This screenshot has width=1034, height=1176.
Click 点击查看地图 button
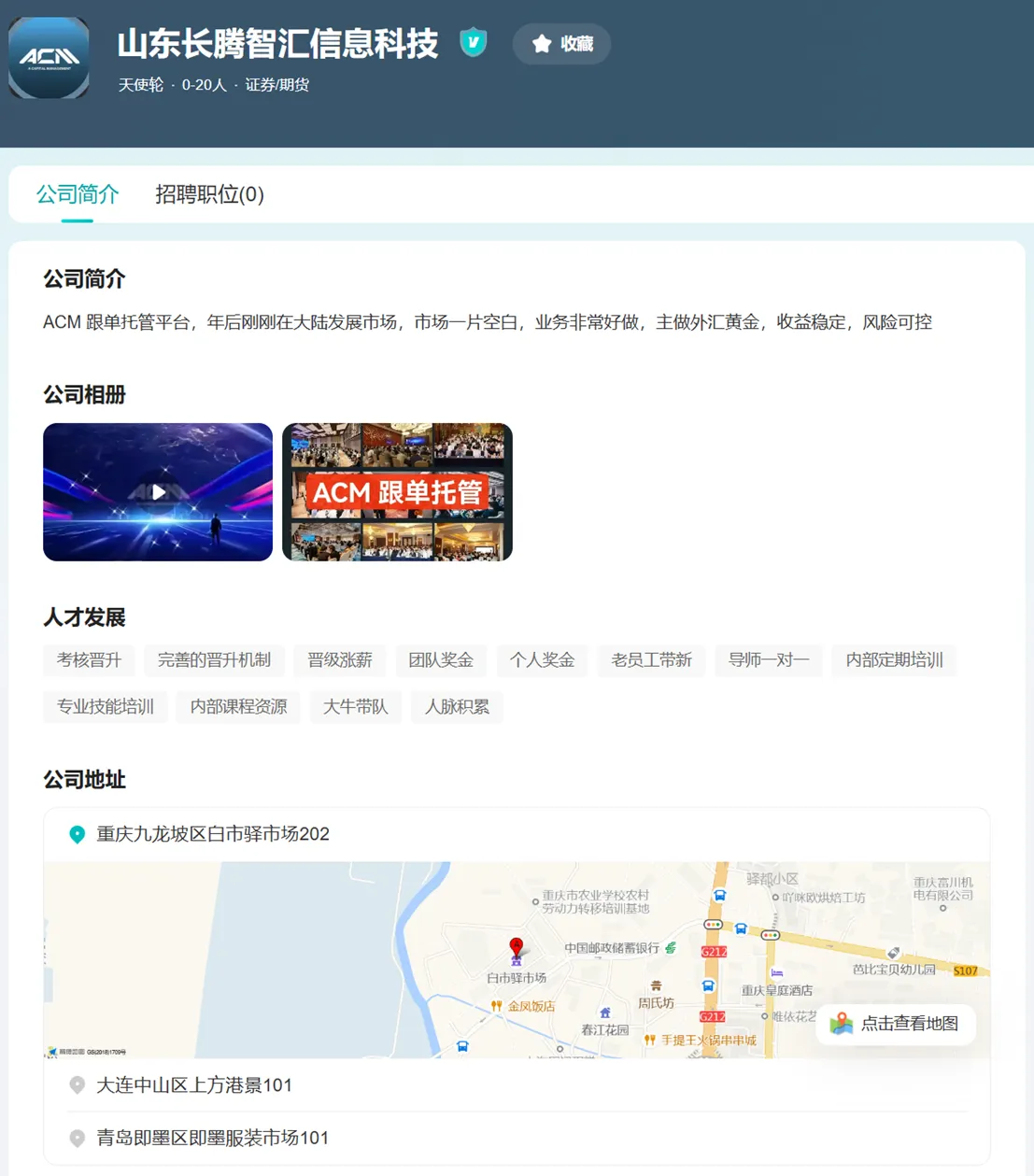click(896, 1024)
